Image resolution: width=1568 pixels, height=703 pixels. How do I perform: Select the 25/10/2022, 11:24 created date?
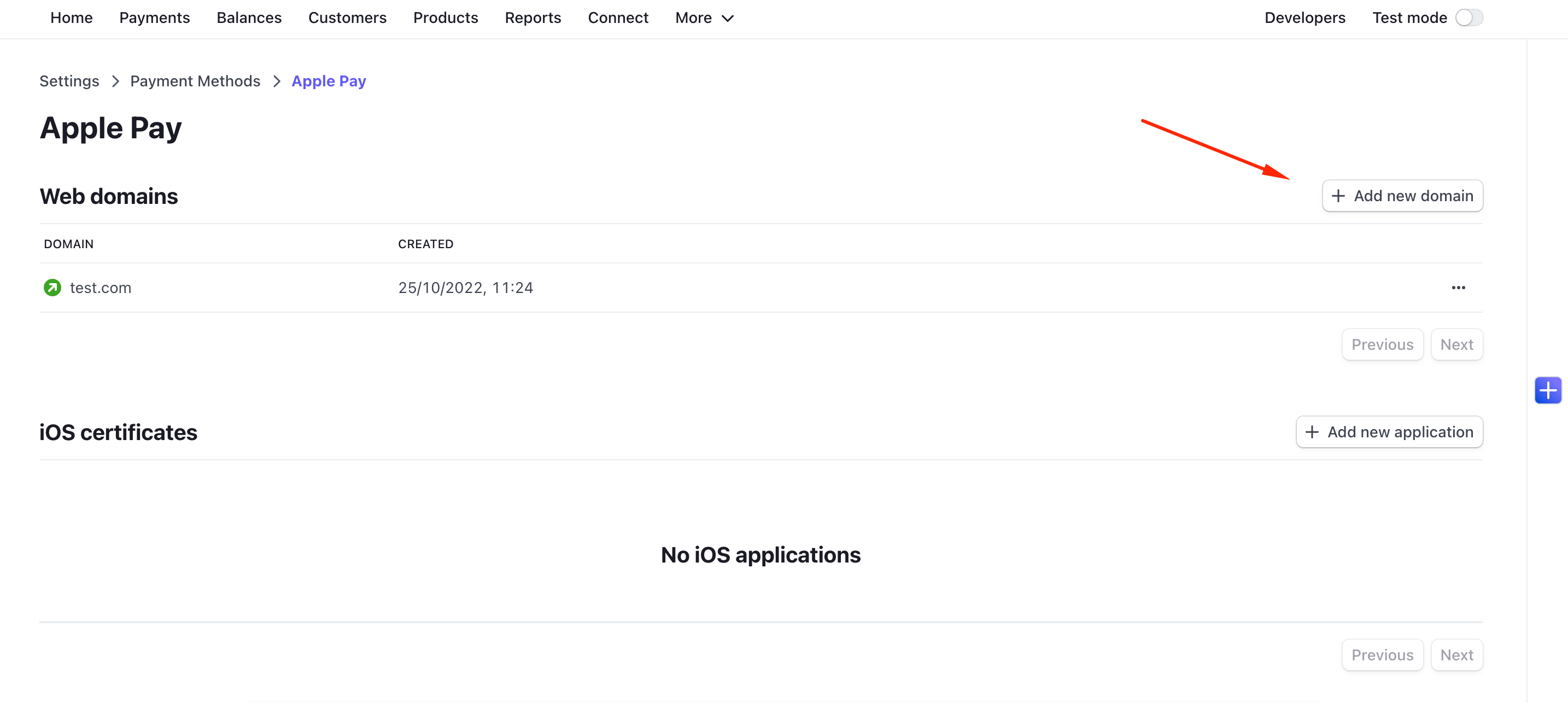(x=466, y=288)
